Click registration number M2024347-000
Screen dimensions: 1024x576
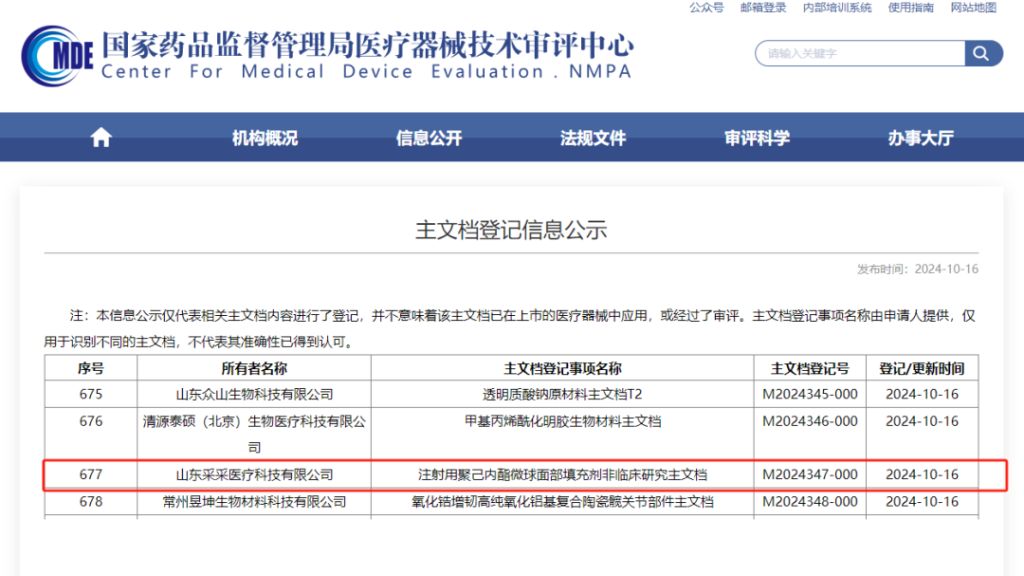pyautogui.click(x=810, y=474)
